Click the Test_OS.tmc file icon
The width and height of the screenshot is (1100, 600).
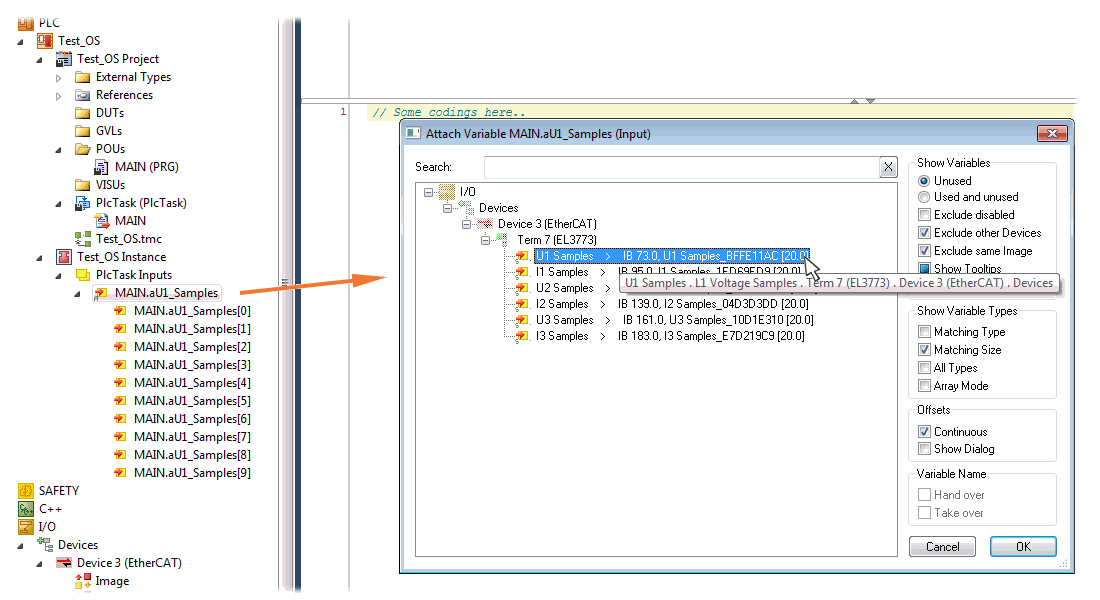pyautogui.click(x=83, y=239)
